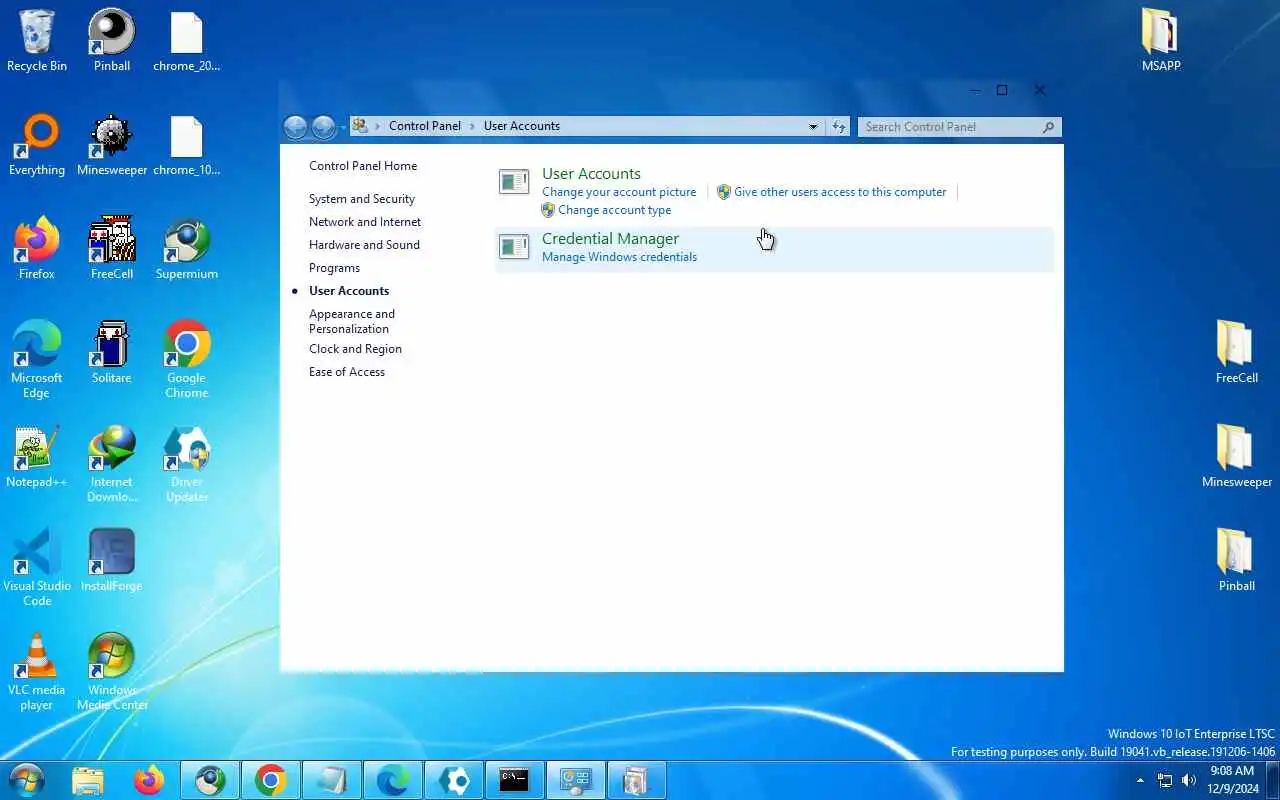Refresh the Control Panel address bar
This screenshot has height=800, width=1280.
[839, 126]
